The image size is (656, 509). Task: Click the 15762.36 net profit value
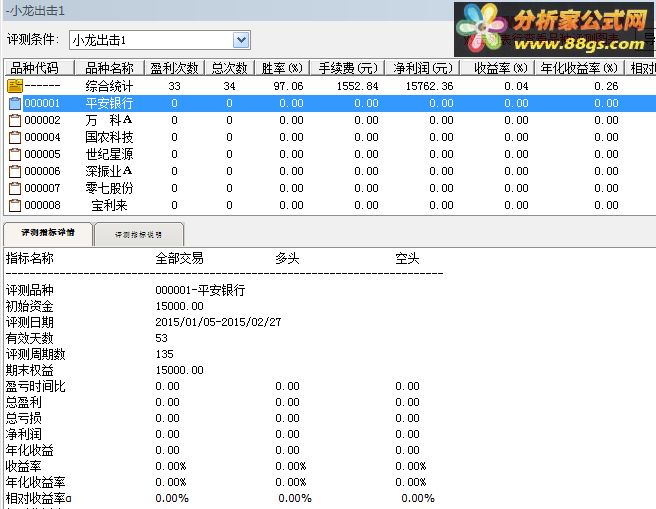(430, 86)
